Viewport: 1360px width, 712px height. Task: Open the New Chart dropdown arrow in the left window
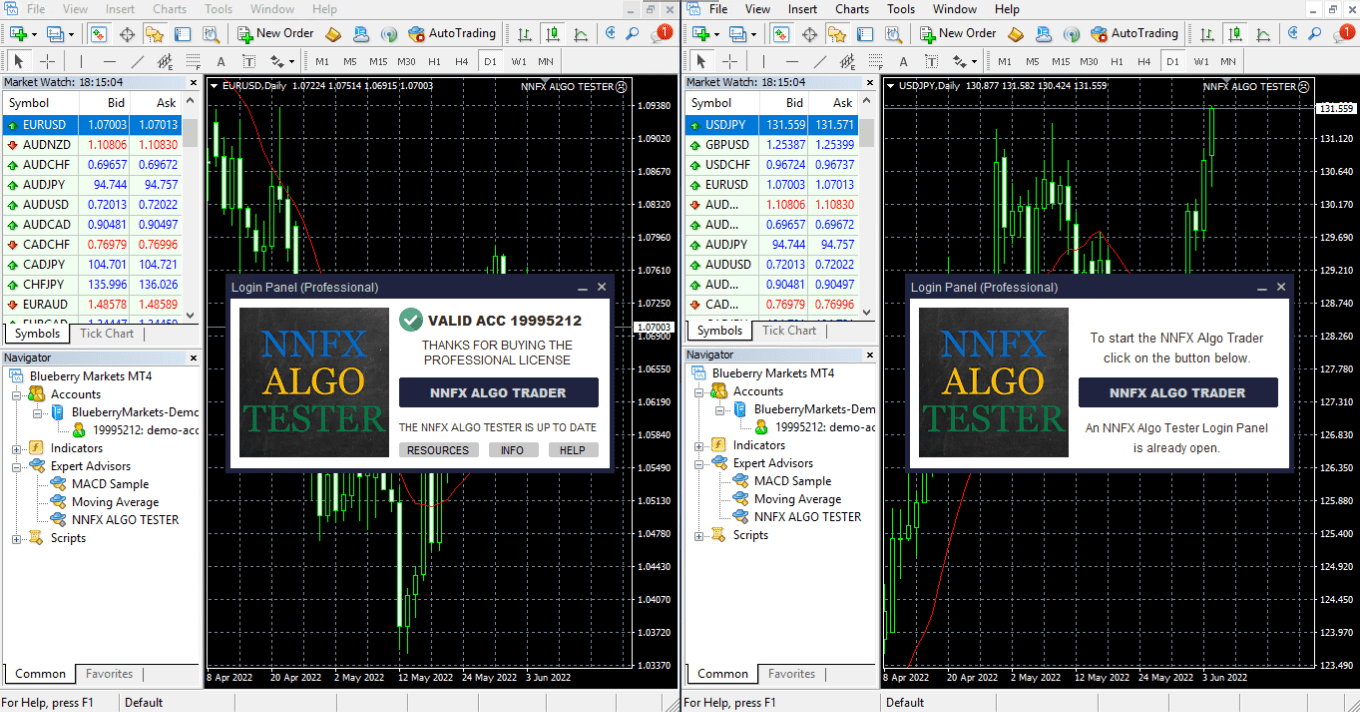coord(35,35)
